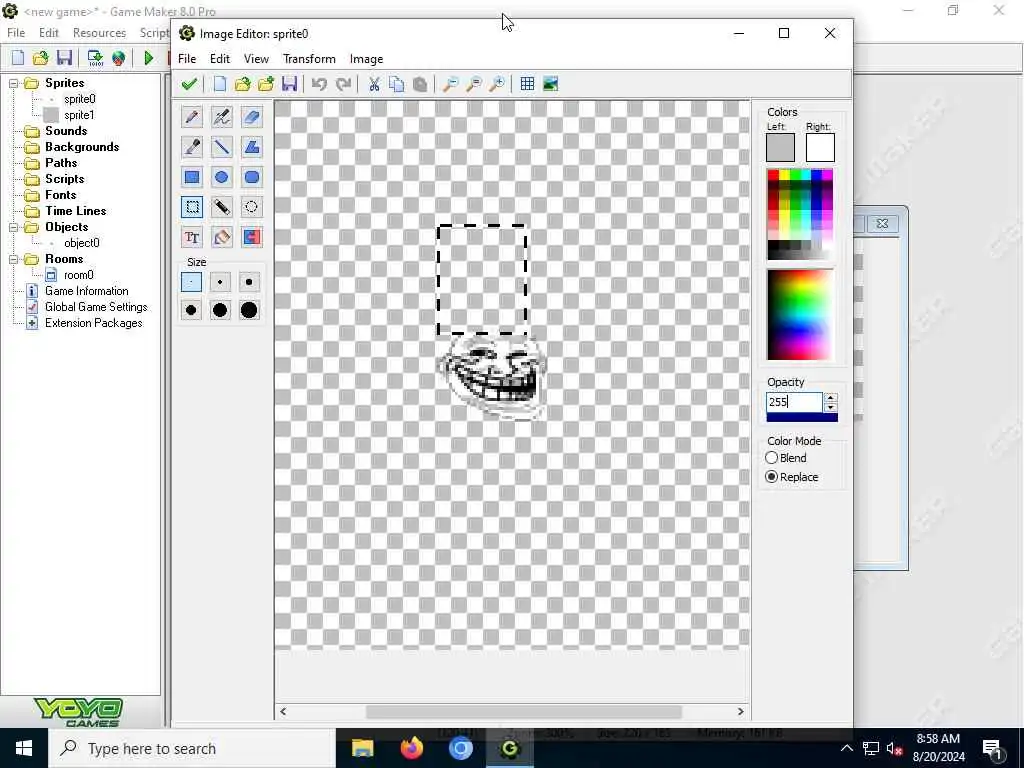Click the Opacity value field
The height and width of the screenshot is (768, 1024).
pos(794,402)
